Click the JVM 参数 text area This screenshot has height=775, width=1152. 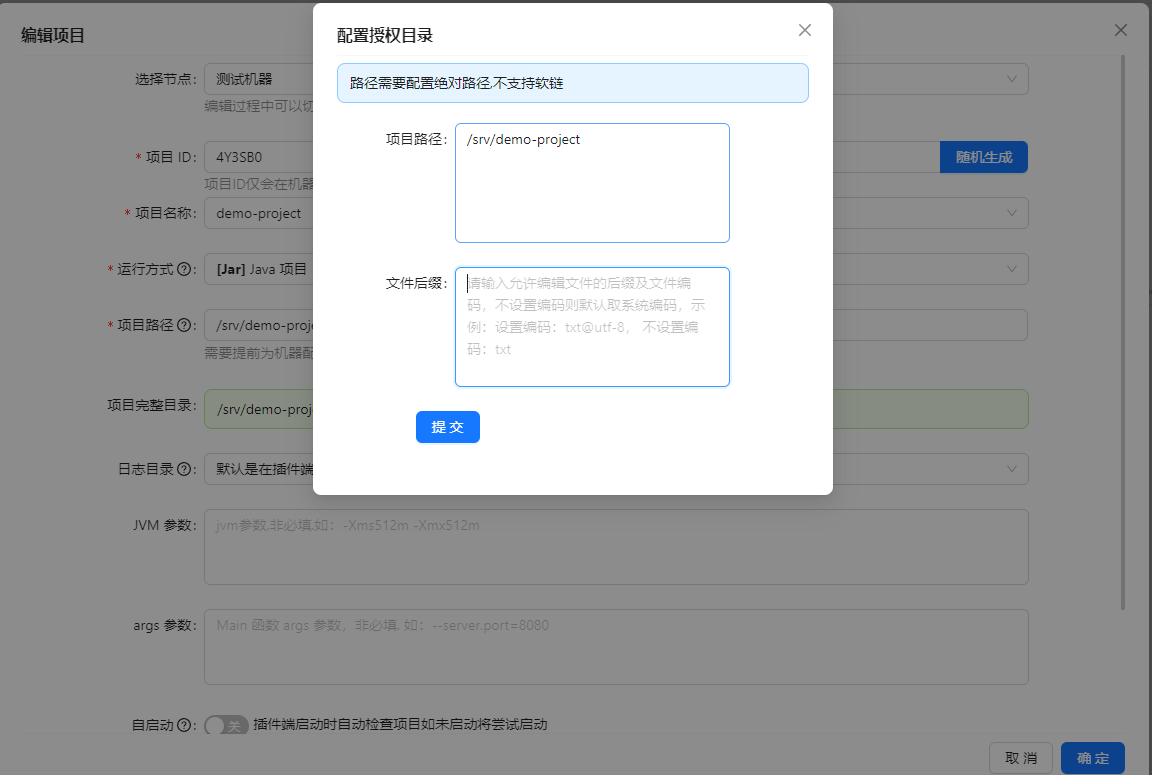click(615, 547)
